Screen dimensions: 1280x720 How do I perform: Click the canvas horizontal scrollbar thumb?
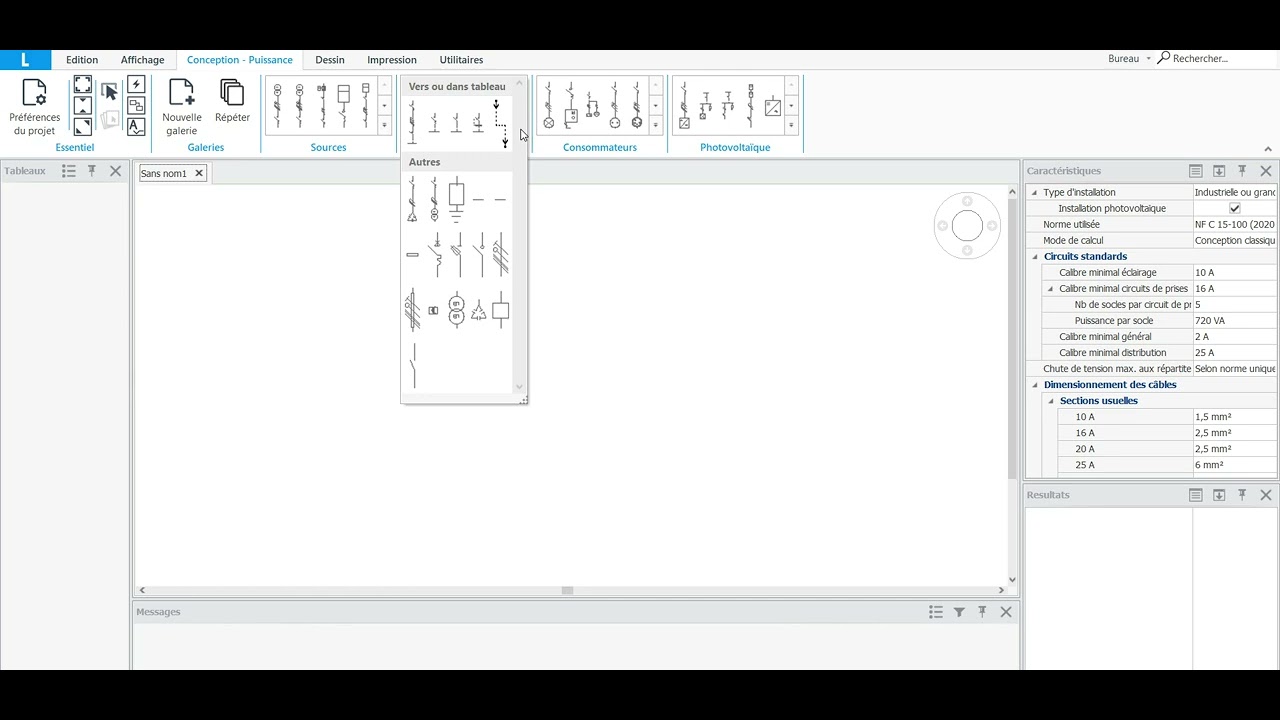(x=567, y=591)
